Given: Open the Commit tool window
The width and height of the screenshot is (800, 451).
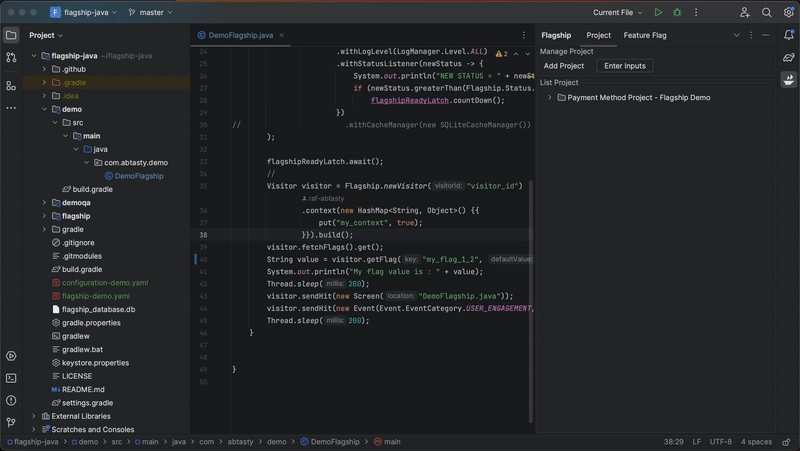Looking at the screenshot, I should tap(11, 57).
